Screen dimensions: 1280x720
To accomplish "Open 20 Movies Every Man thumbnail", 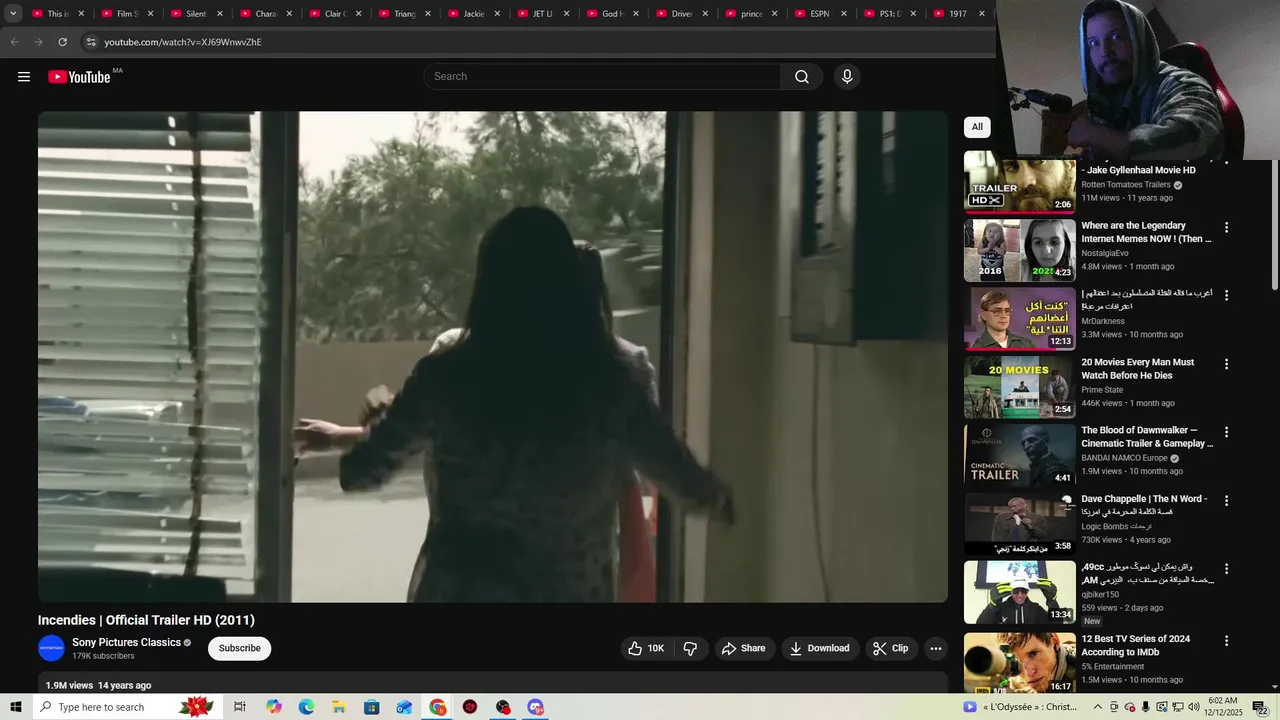I will tap(1020, 387).
